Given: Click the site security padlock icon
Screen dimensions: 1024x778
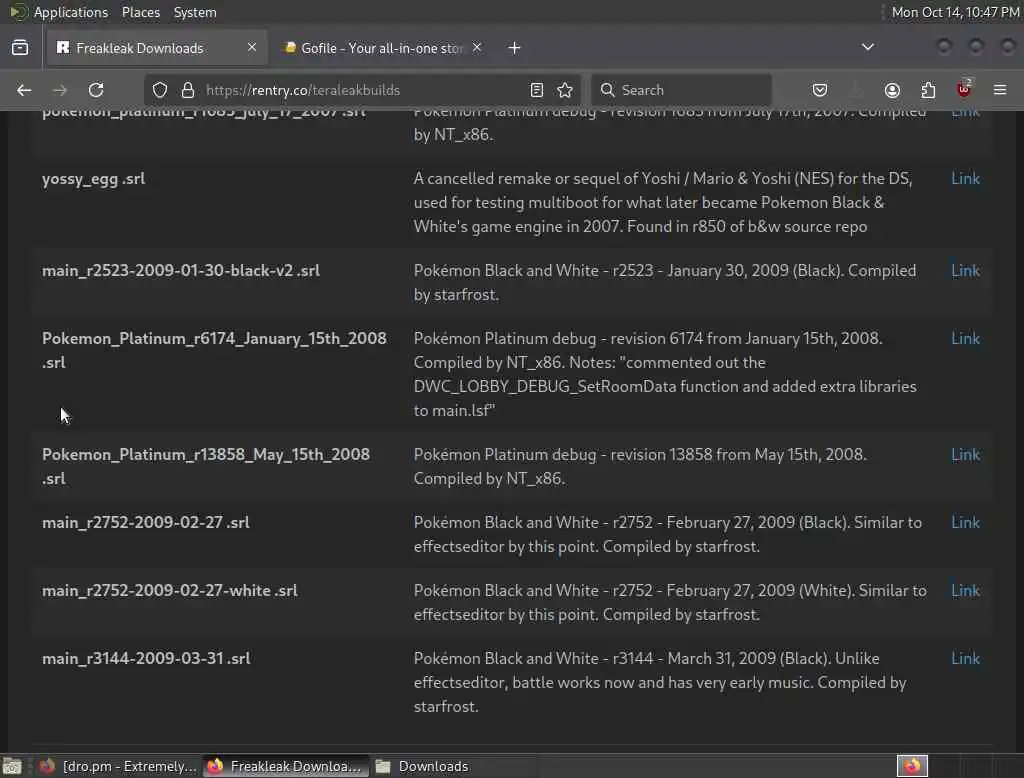Looking at the screenshot, I should 188,90.
